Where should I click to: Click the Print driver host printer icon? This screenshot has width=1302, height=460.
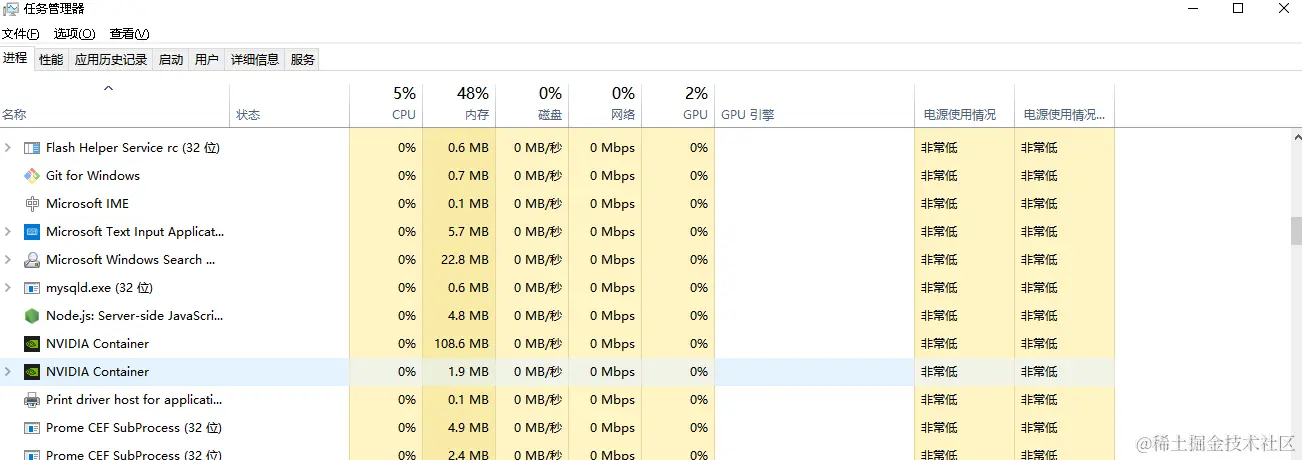point(31,400)
